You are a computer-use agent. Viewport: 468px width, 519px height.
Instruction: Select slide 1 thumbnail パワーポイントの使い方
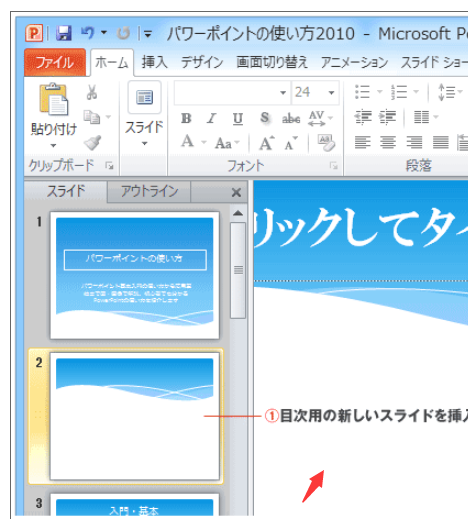(x=135, y=275)
